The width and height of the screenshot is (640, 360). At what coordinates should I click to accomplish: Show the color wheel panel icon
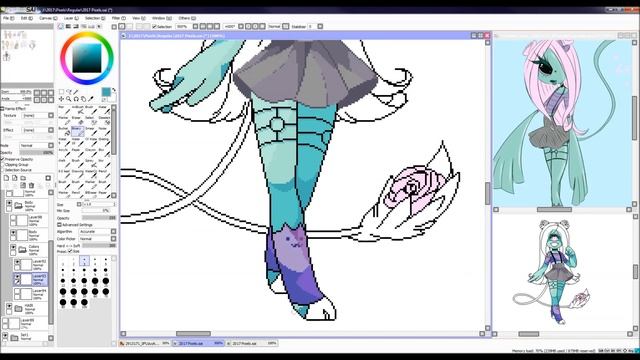coord(61,27)
